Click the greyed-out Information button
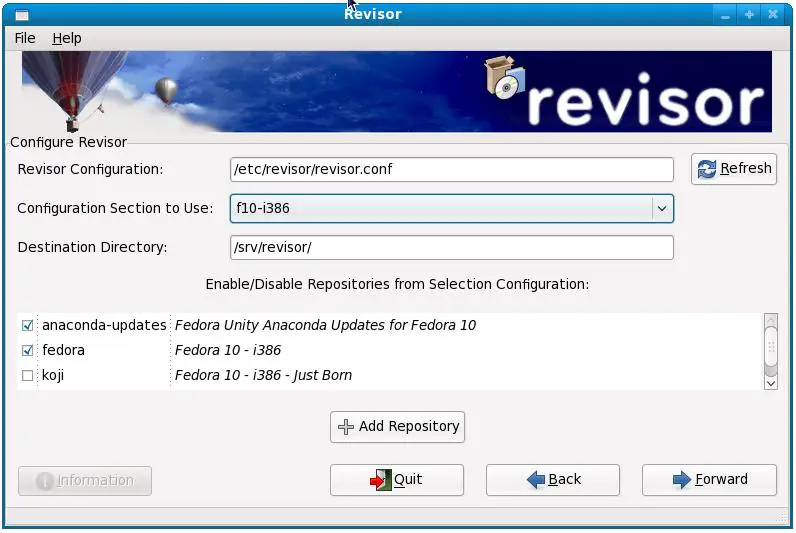796x533 pixels. pyautogui.click(x=85, y=481)
